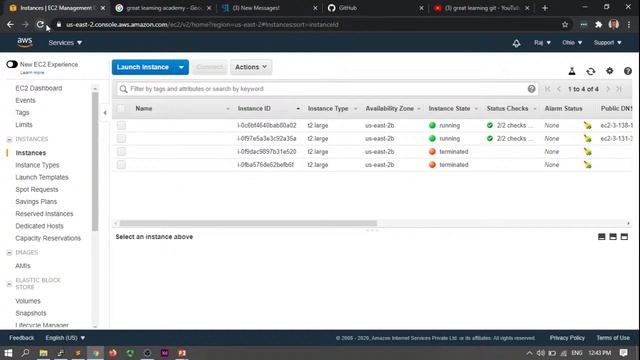Open Instance Types in sidebar
This screenshot has width=640, height=360.
coord(37,165)
